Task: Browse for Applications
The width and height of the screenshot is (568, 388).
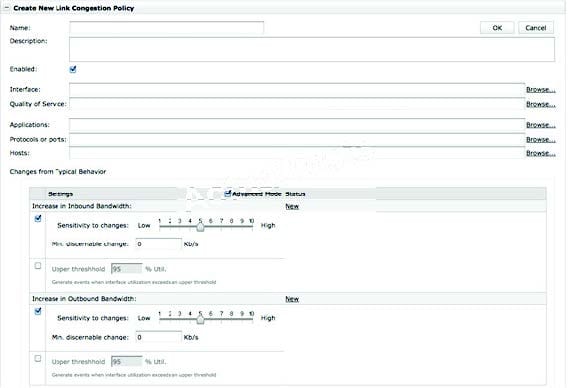Action: [x=540, y=125]
